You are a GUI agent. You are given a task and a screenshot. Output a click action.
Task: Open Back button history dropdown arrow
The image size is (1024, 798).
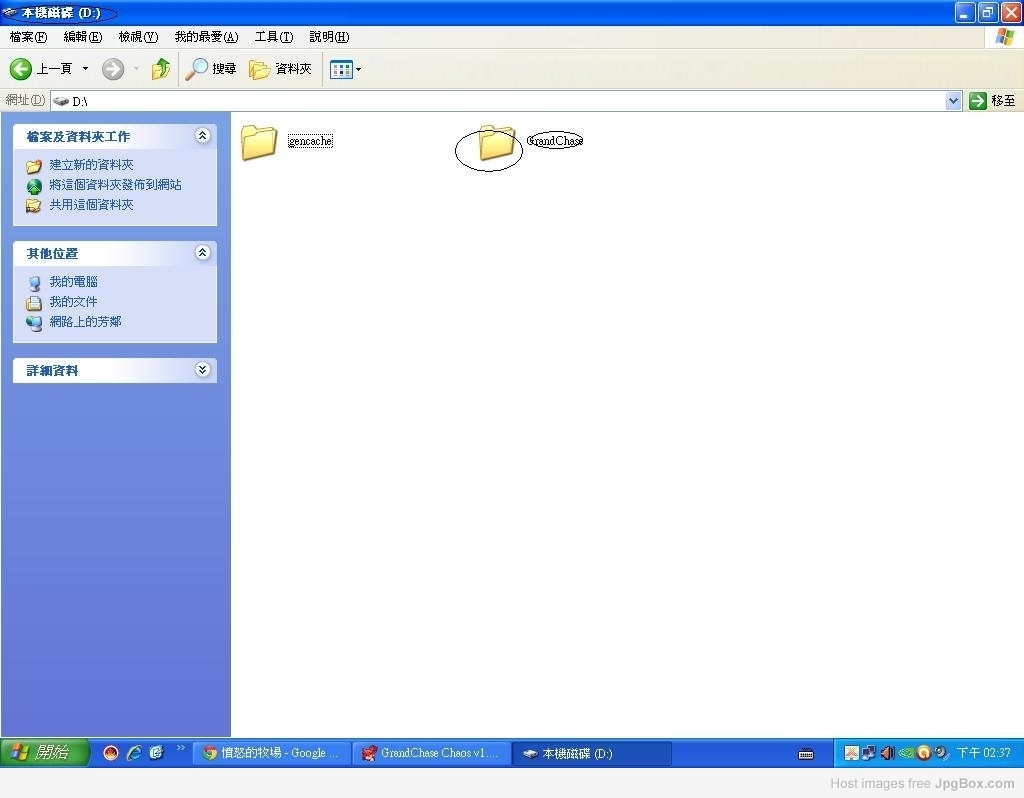pyautogui.click(x=85, y=69)
